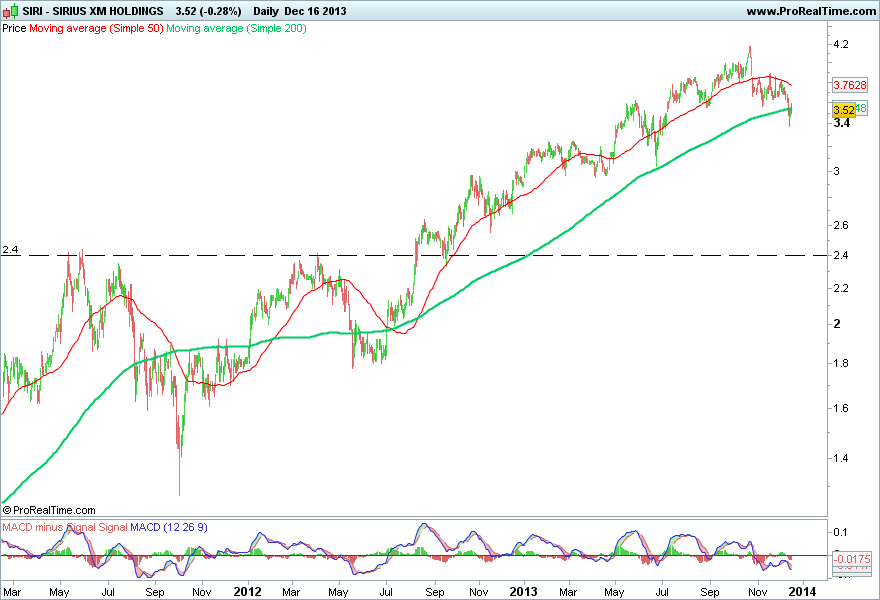Click the Nov label just before 2013
880x600 pixels.
(479, 592)
